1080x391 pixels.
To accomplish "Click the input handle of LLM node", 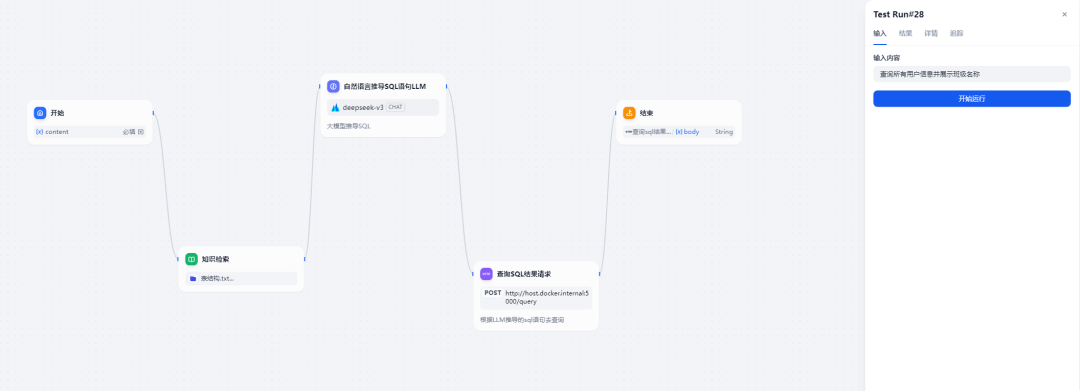I will 320,86.
